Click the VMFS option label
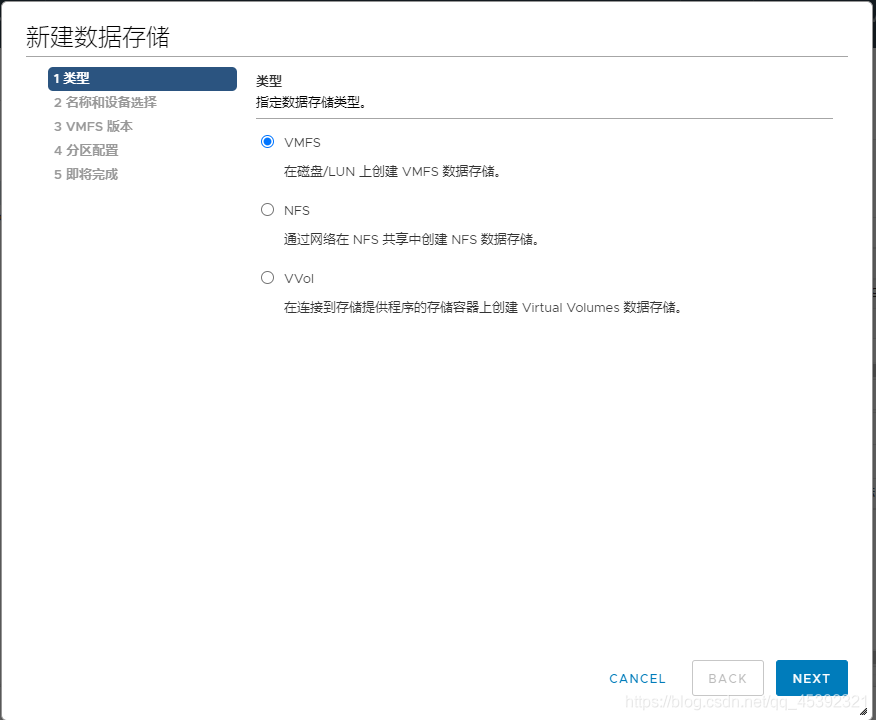Screen dimensions: 876x720 point(302,142)
